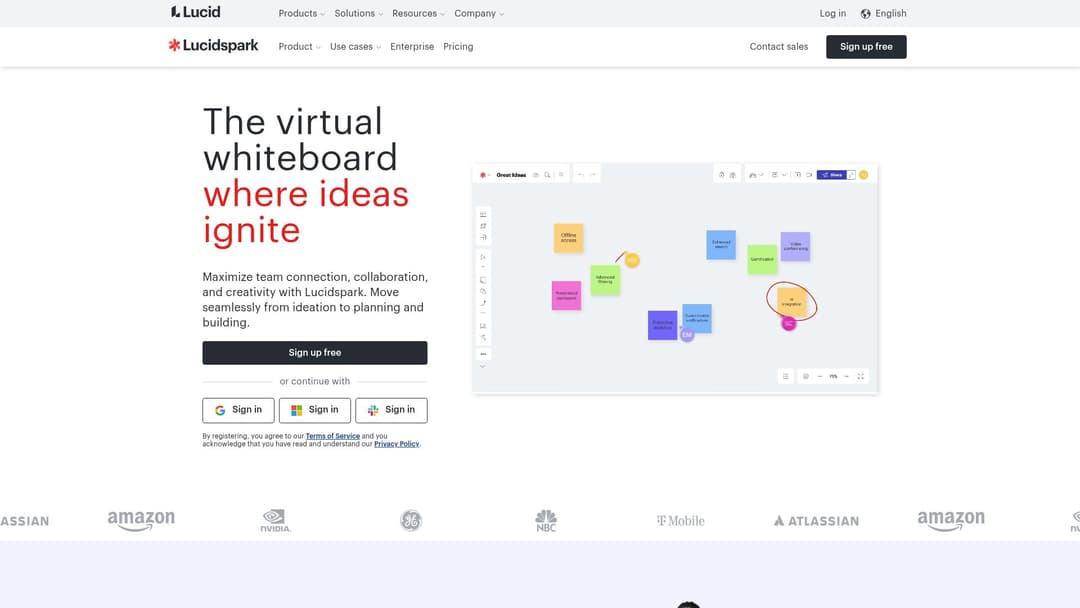Click the blue Share button in the whiteboard preview
Screen dimensions: 1080x608
pyautogui.click(x=831, y=175)
